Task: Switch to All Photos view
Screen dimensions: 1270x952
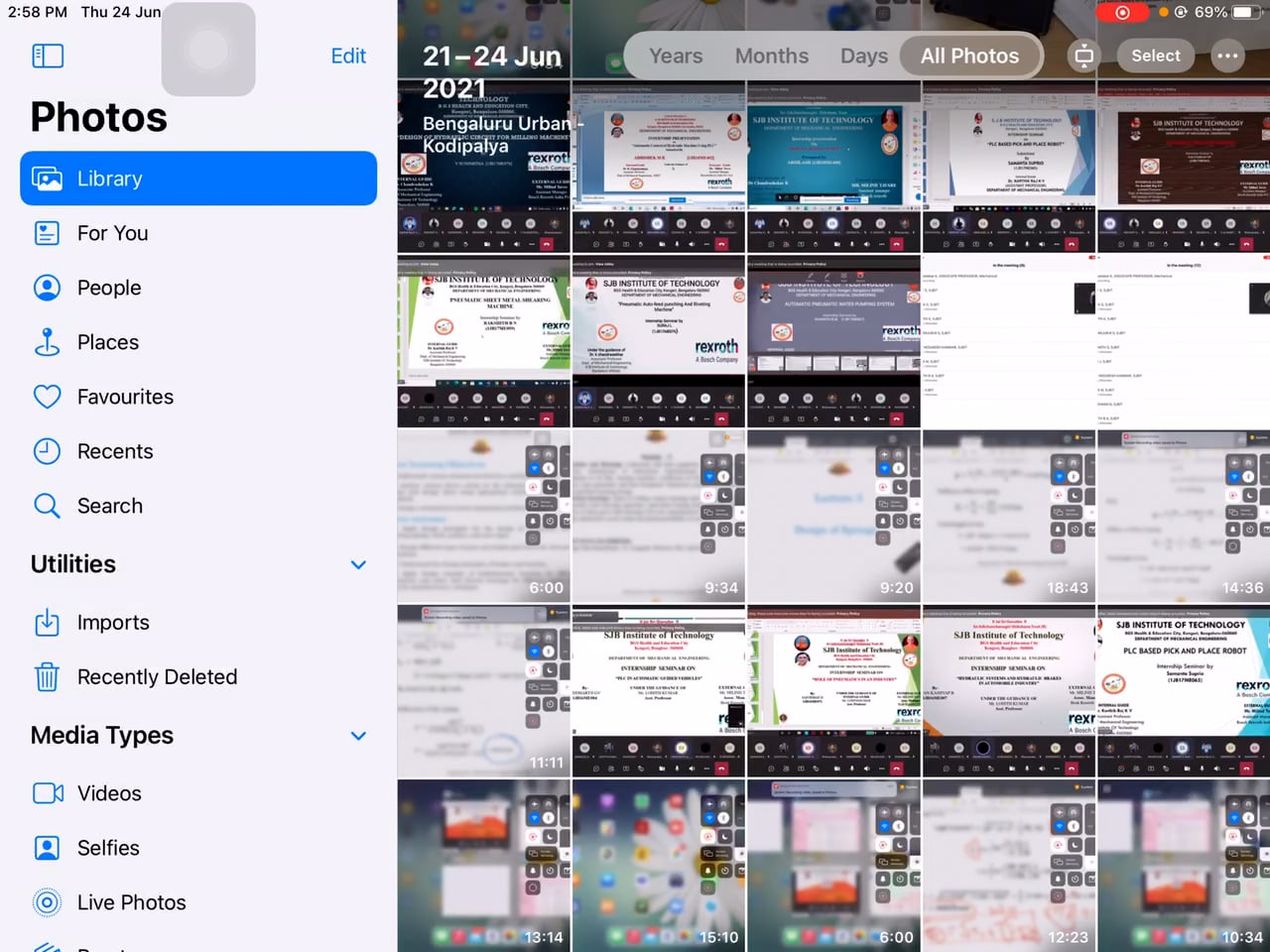Action: pyautogui.click(x=969, y=57)
